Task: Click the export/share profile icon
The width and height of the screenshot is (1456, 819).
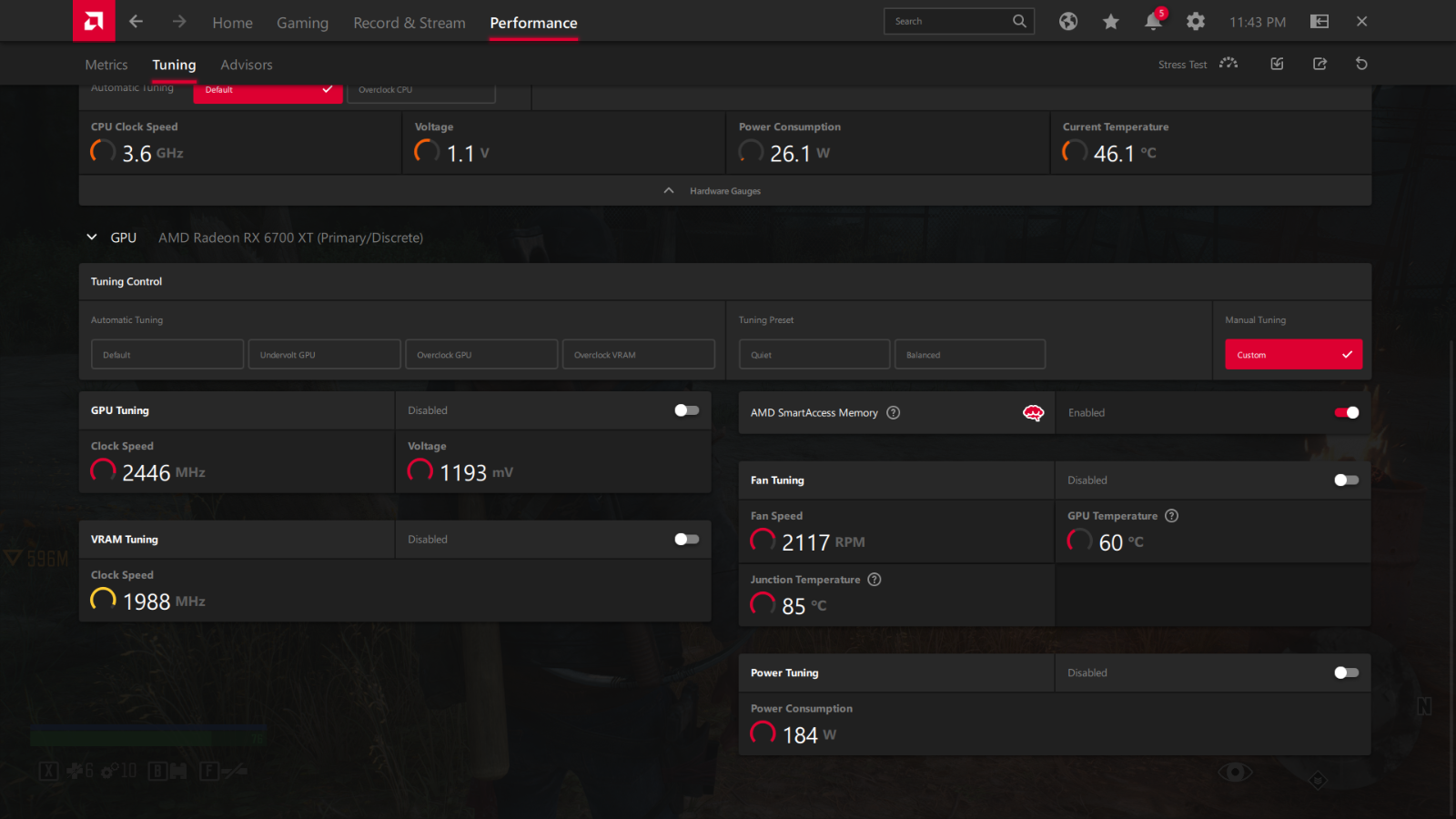Action: [1319, 64]
